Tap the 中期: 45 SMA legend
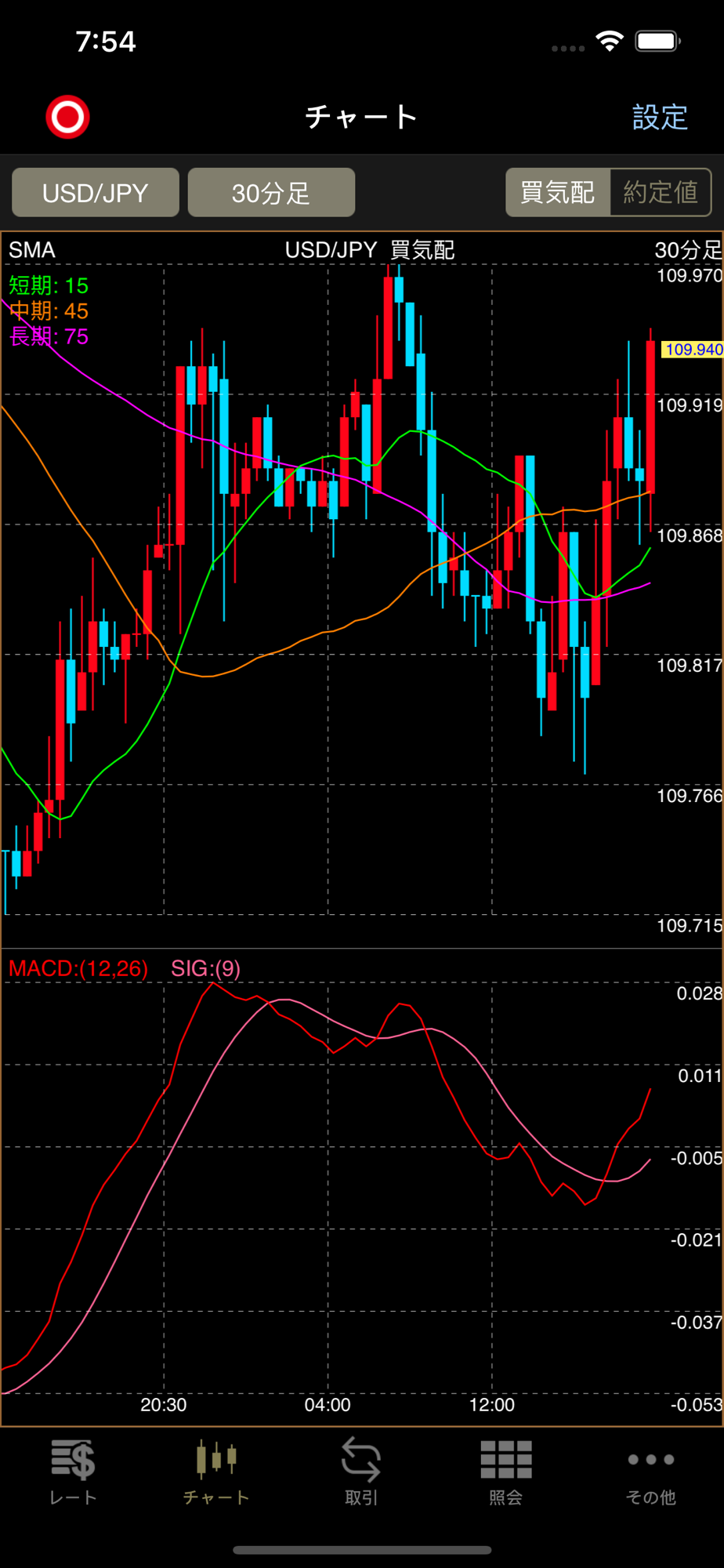Viewport: 724px width, 1568px height. [x=49, y=311]
